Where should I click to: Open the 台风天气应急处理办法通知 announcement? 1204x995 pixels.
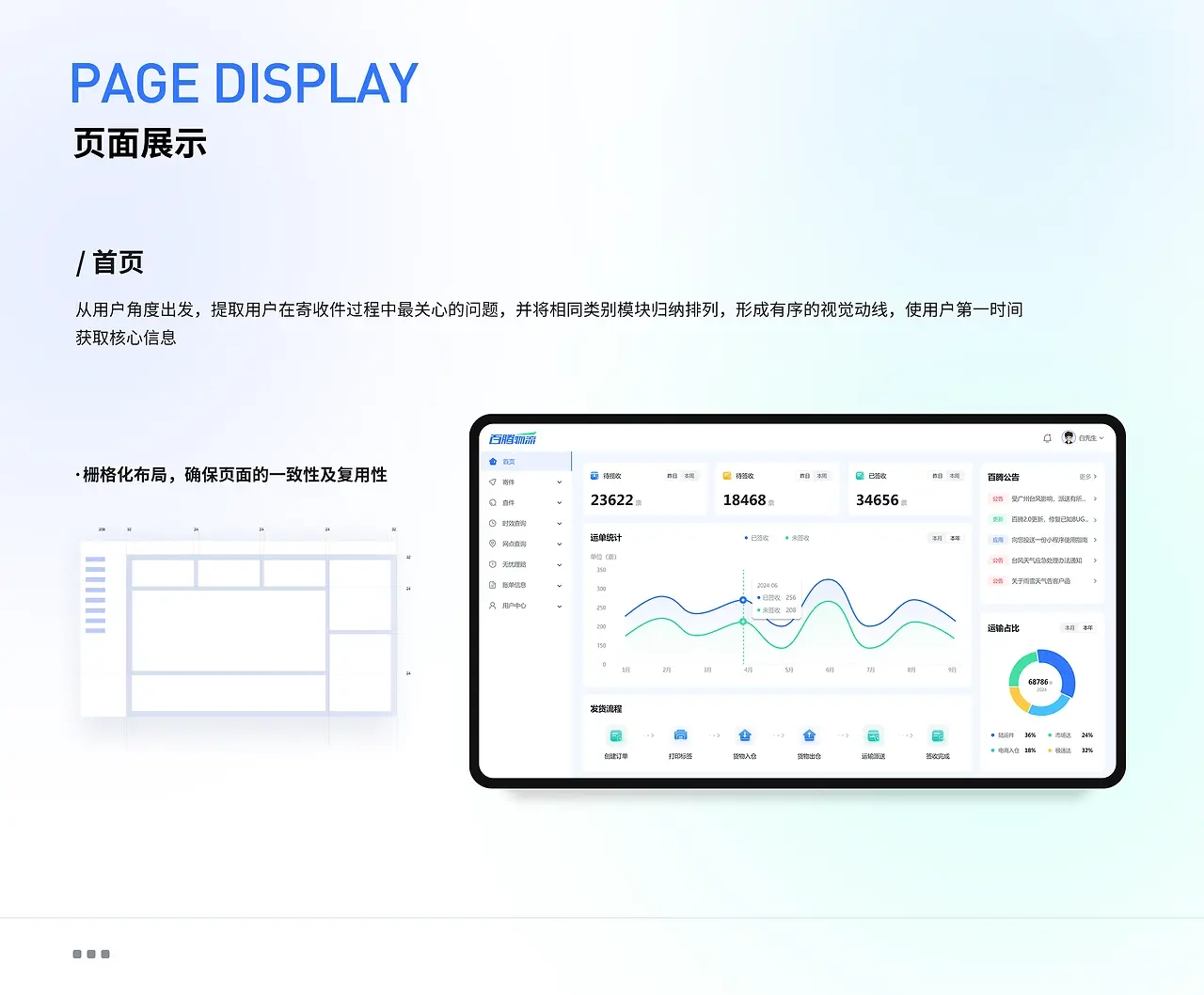[1046, 561]
